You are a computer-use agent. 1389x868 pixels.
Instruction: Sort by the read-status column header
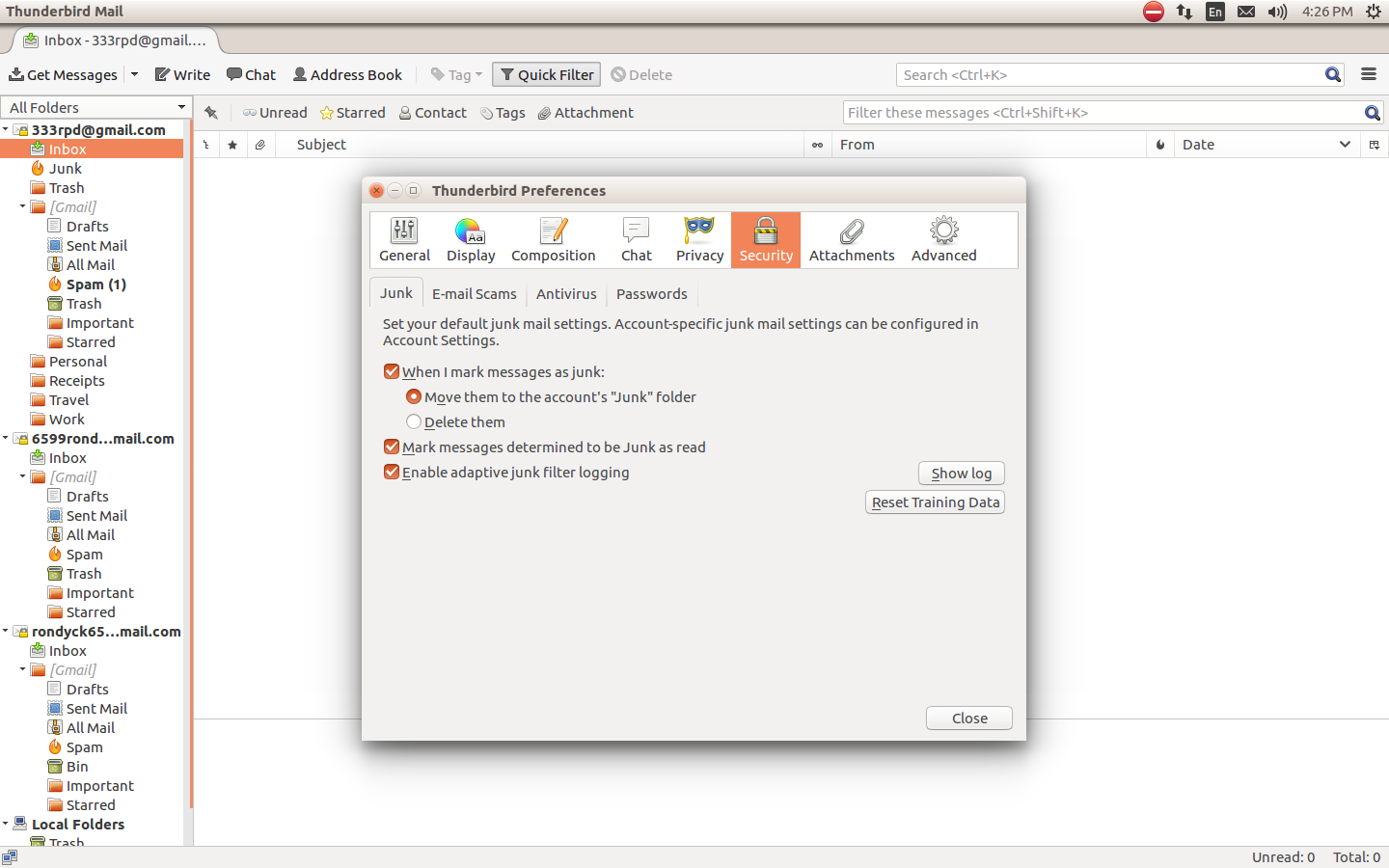[x=817, y=145]
